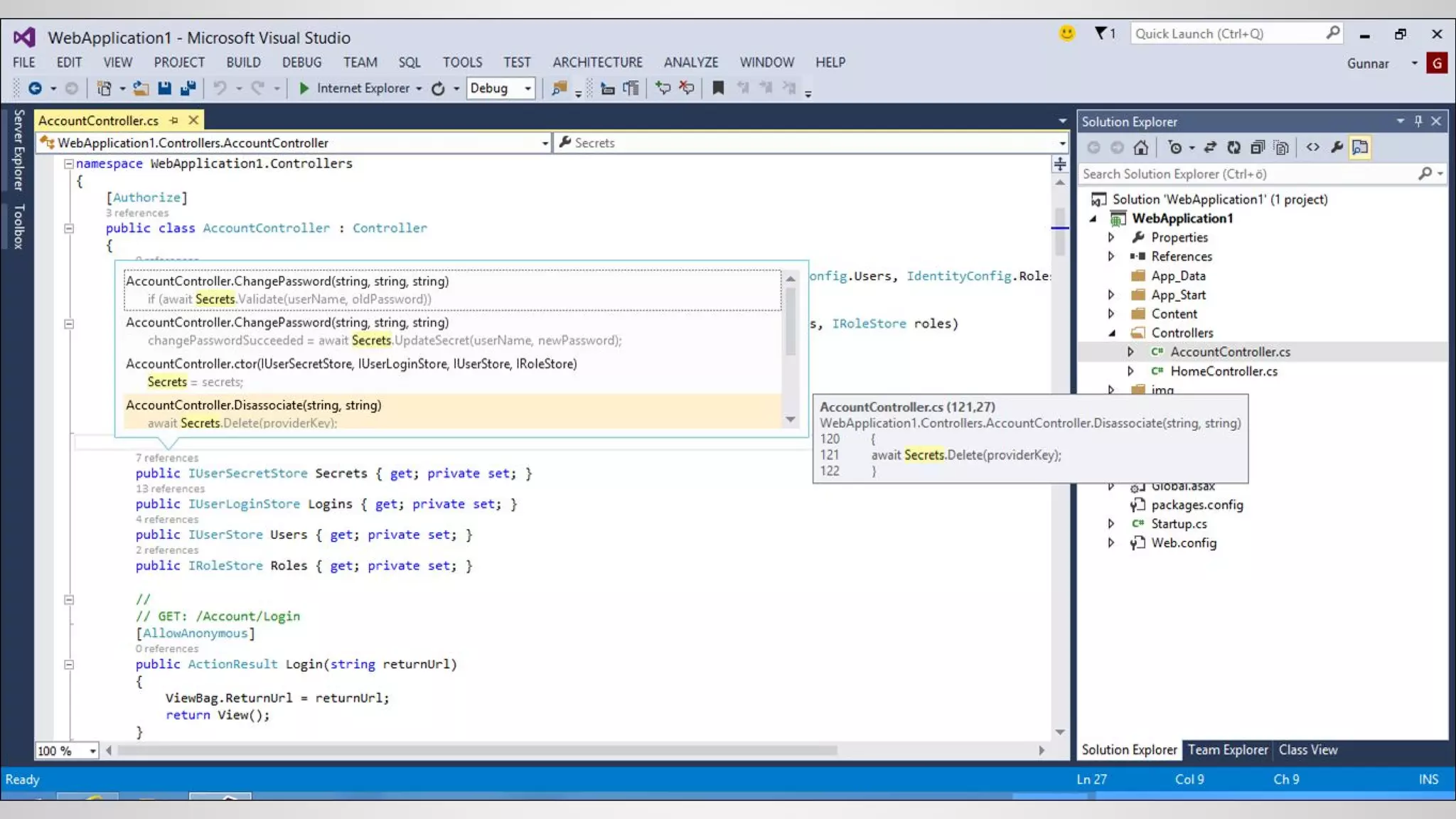Image resolution: width=1456 pixels, height=819 pixels.
Task: Select Web.config in Solution Explorer
Action: (1184, 543)
